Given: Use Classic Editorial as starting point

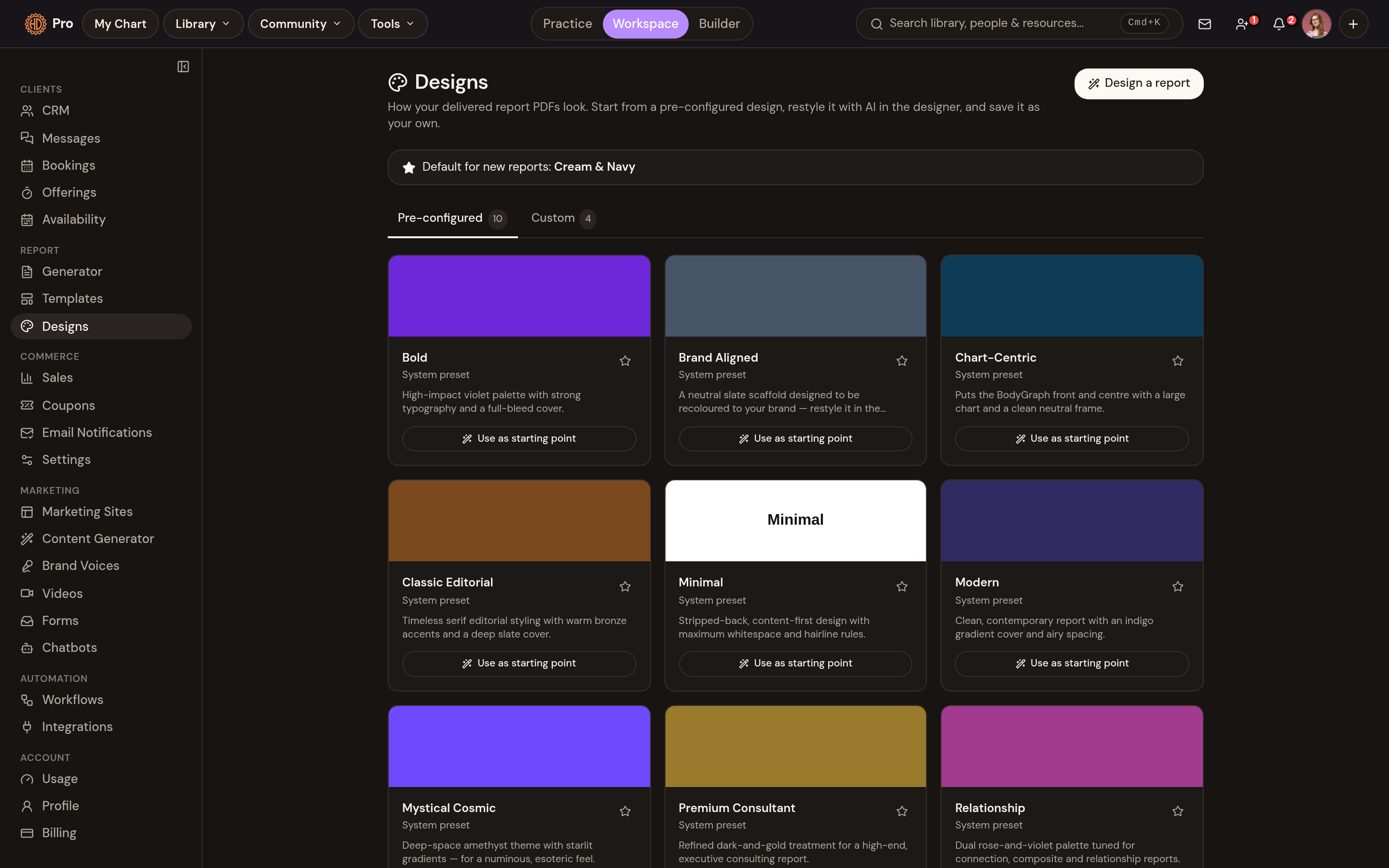Looking at the screenshot, I should click(519, 663).
